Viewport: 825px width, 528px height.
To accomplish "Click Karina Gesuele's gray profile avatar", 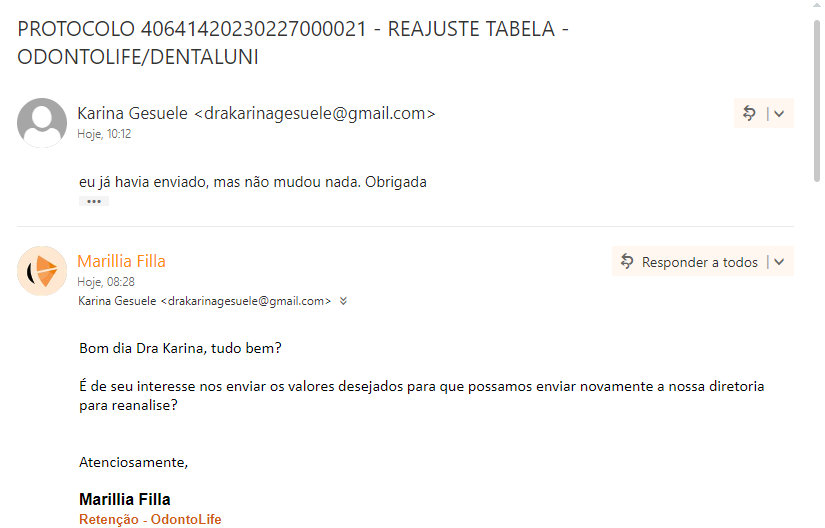I will tap(42, 123).
